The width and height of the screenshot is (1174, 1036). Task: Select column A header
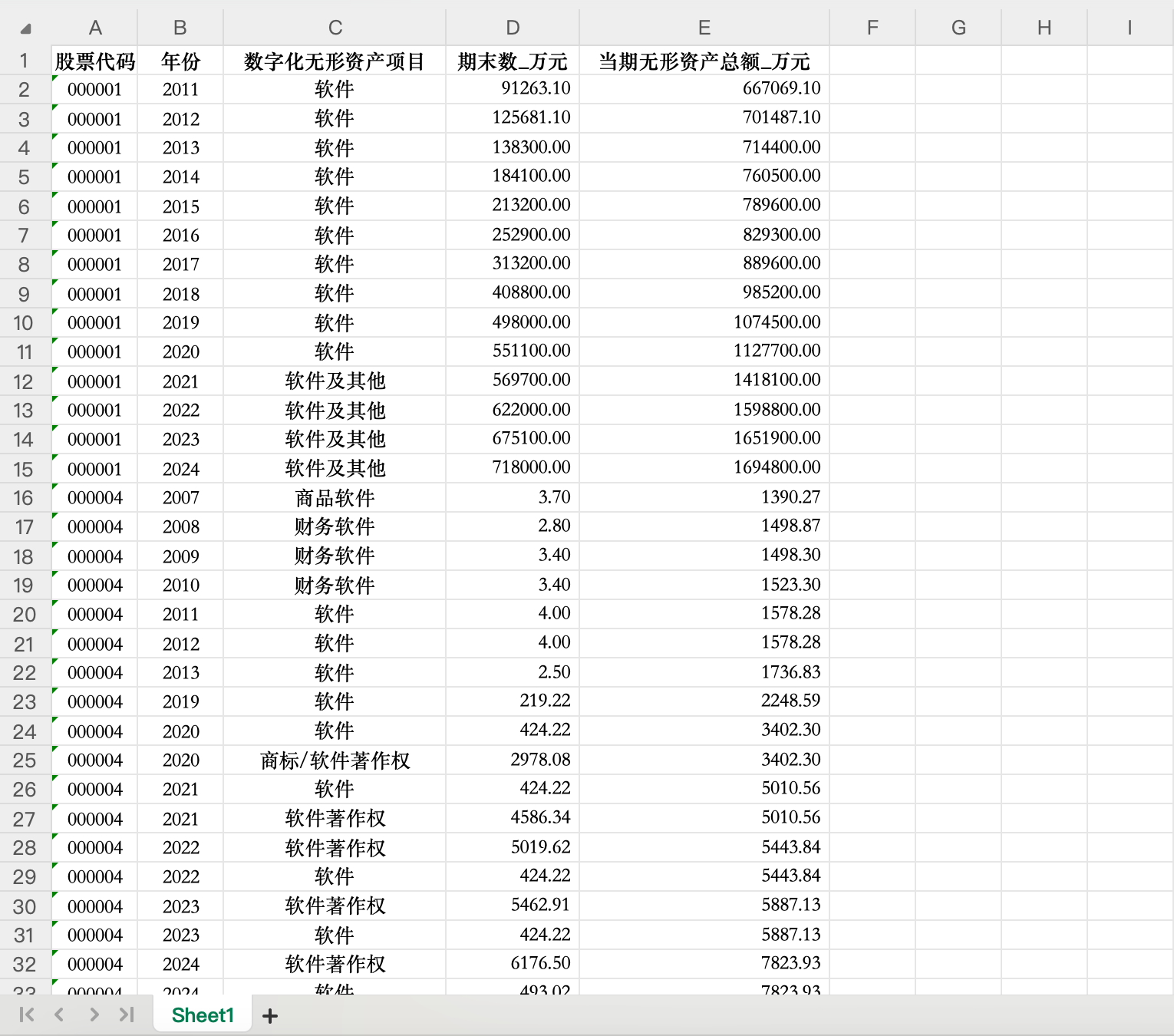pyautogui.click(x=95, y=28)
